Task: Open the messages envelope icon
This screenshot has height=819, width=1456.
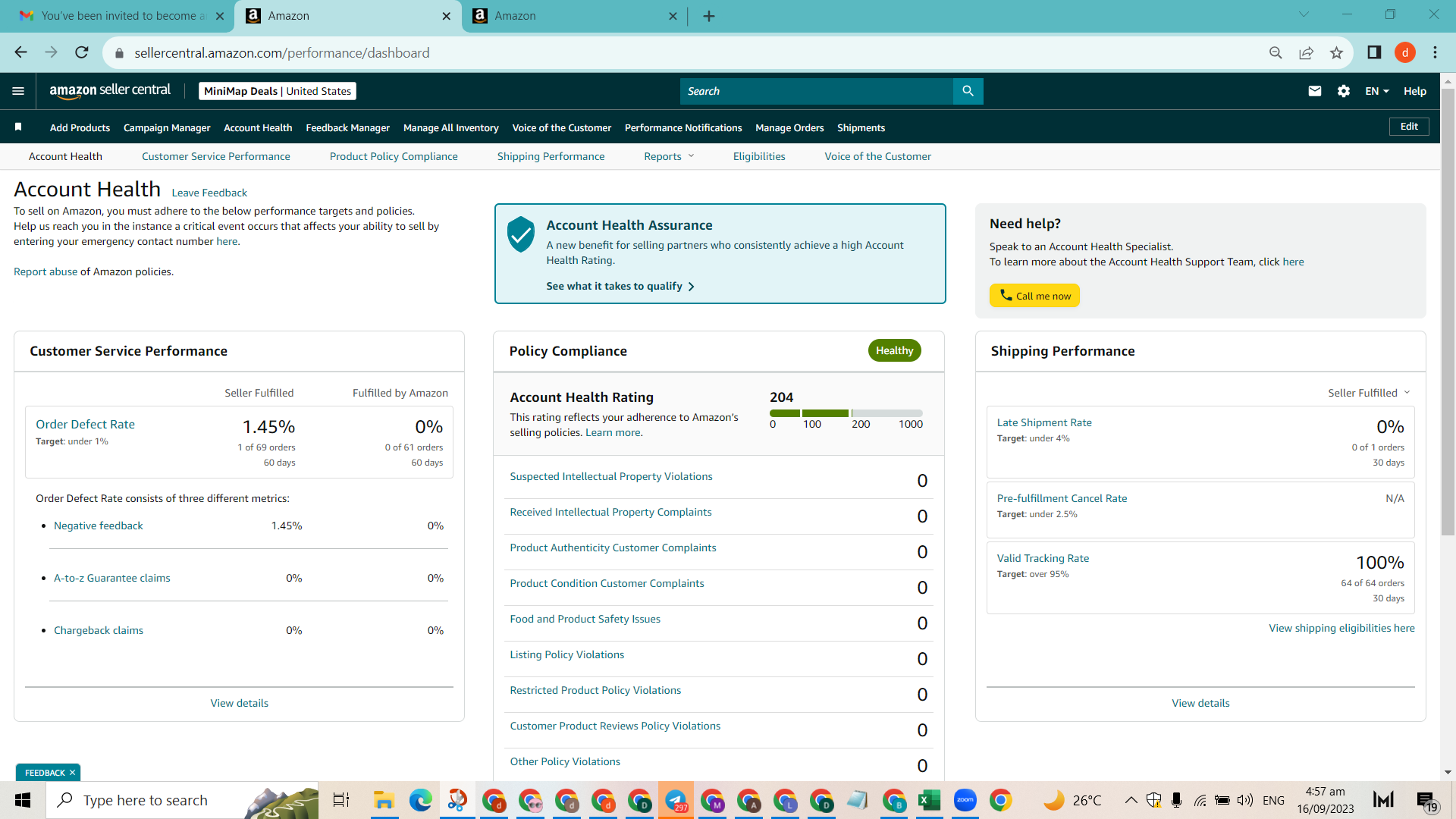Action: (x=1315, y=91)
